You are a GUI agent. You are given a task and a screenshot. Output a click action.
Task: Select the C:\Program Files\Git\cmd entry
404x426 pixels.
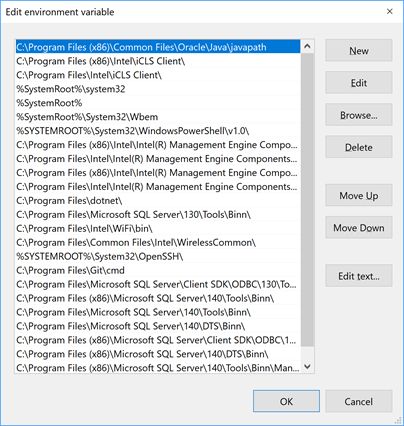[x=158, y=270]
